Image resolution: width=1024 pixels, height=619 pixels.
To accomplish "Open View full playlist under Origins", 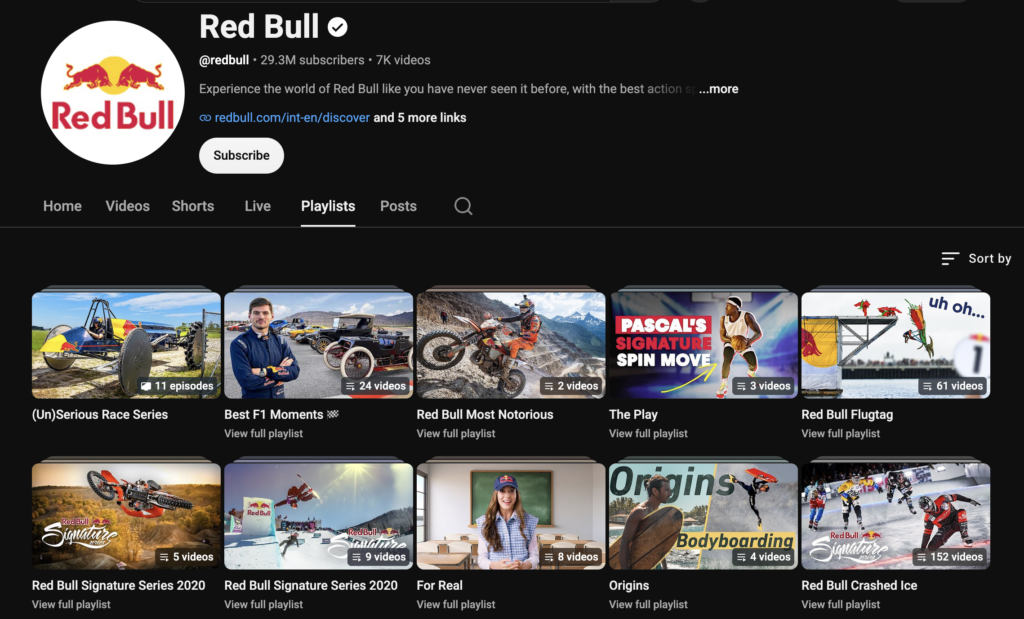I will pyautogui.click(x=648, y=605).
